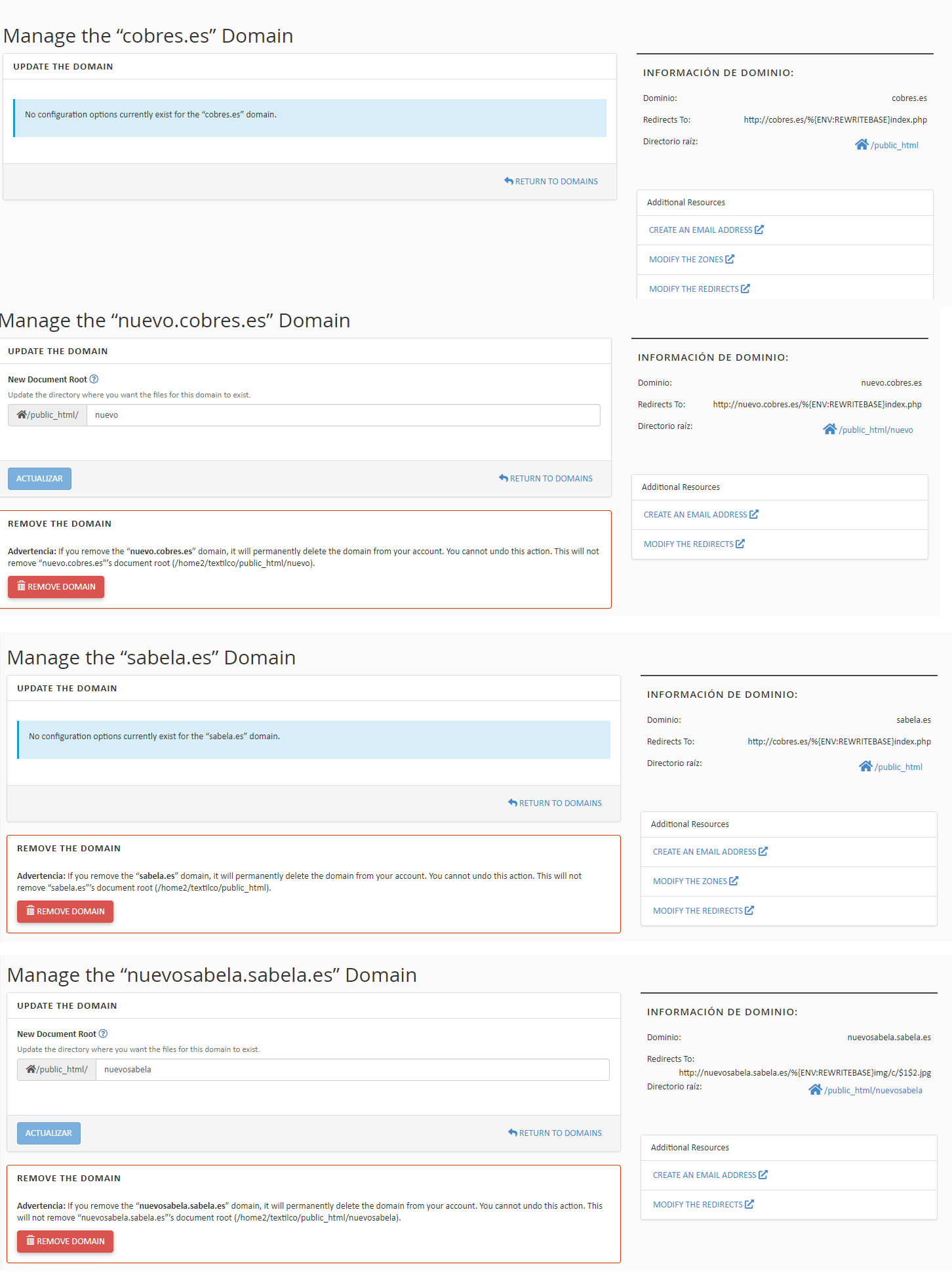
Task: Modify the redirects for sabela.es
Action: (704, 911)
